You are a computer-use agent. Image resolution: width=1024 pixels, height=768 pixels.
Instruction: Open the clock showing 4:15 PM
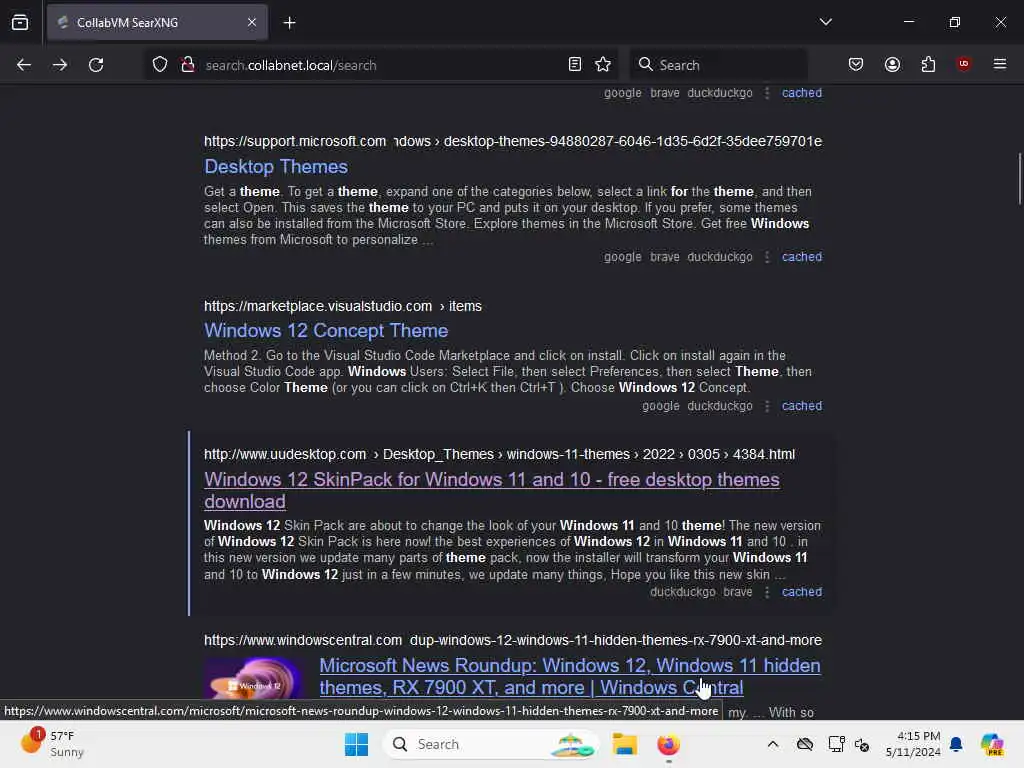coord(912,744)
